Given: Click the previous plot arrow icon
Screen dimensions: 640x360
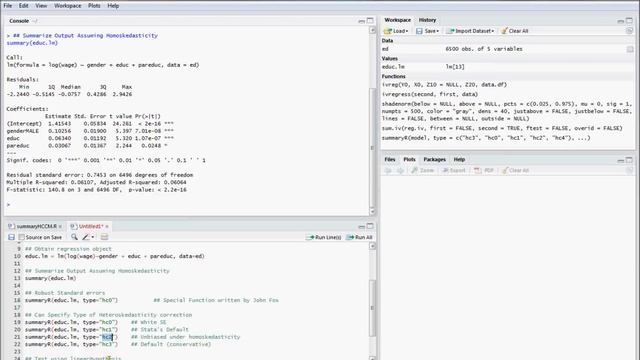Looking at the screenshot, I should pyautogui.click(x=388, y=171).
